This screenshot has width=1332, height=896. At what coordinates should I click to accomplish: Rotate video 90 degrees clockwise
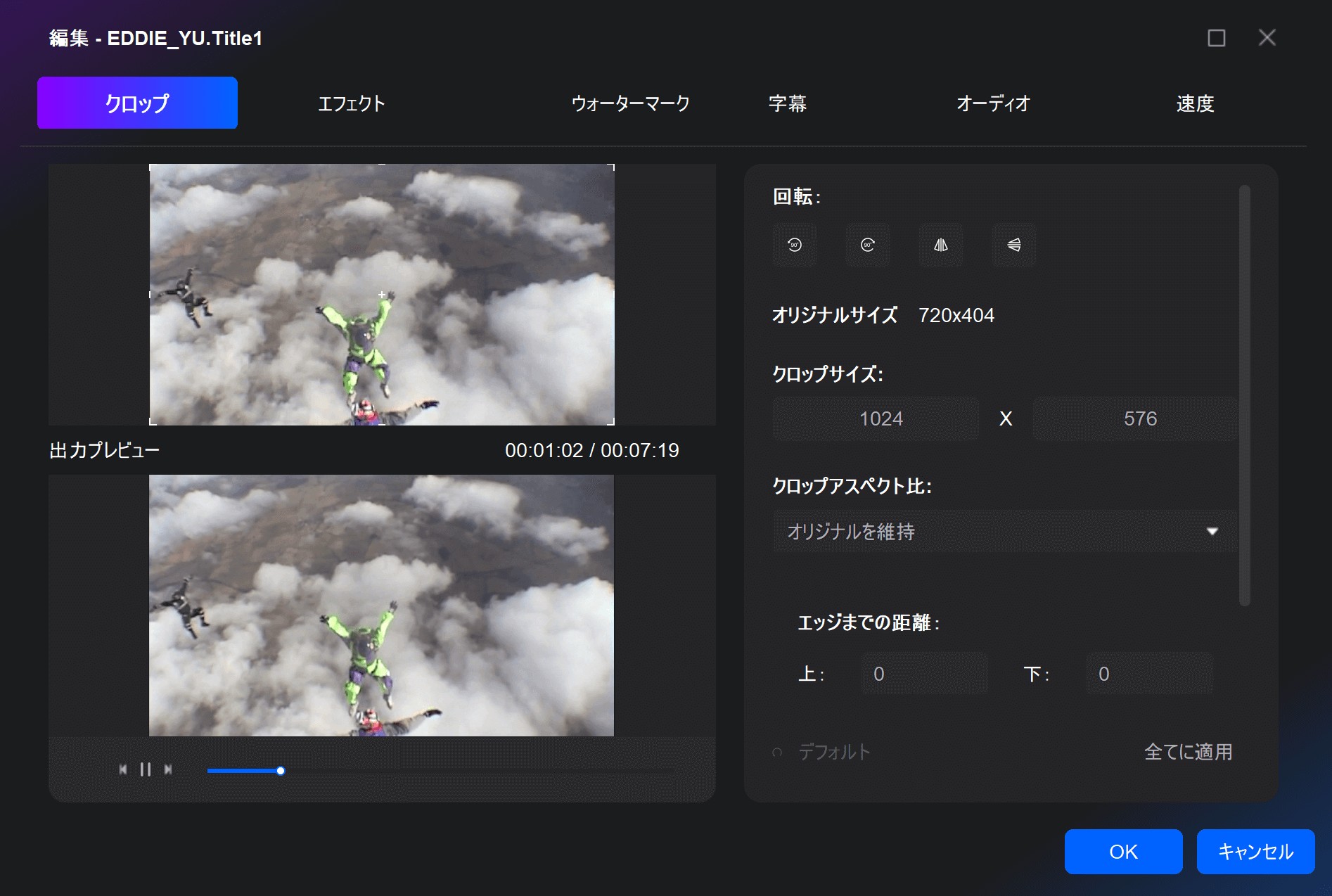(x=868, y=245)
